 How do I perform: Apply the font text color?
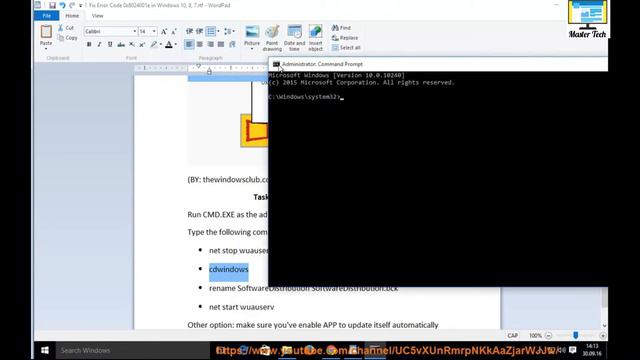point(169,44)
